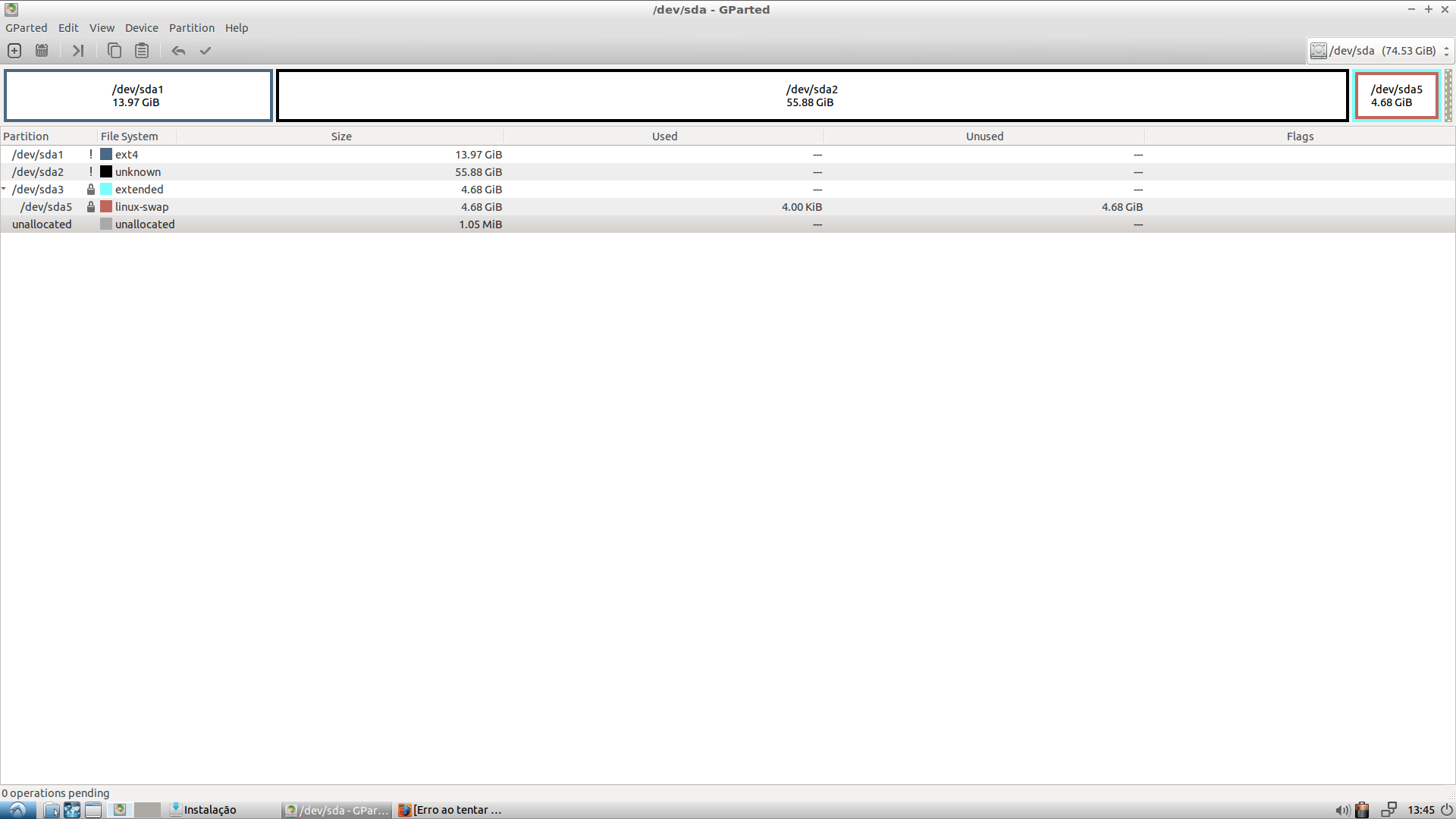Open the View menu
1456x819 pixels.
pyautogui.click(x=102, y=28)
